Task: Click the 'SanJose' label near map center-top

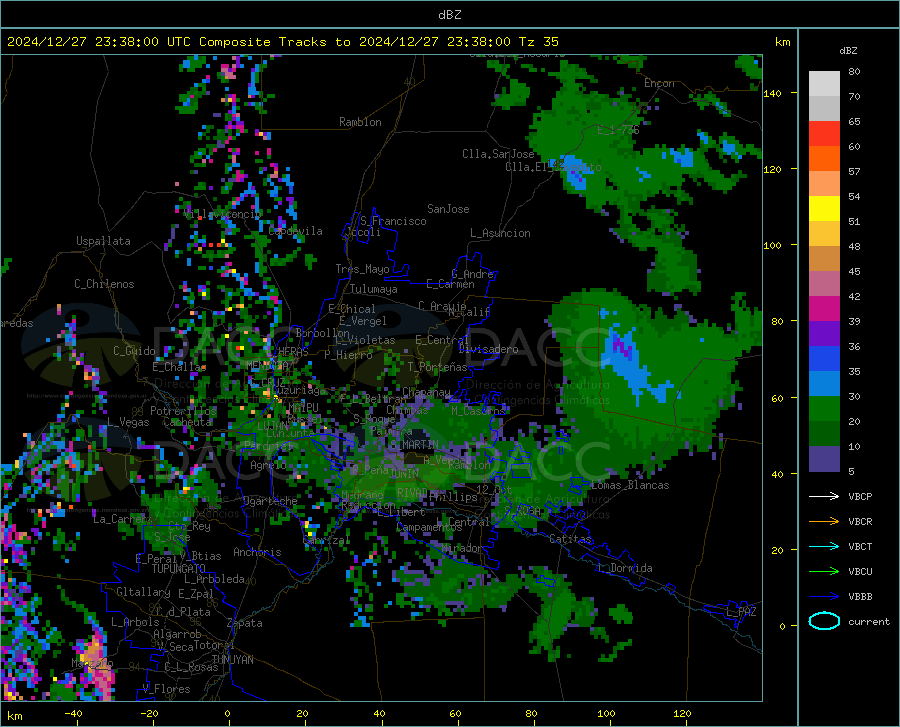Action: pyautogui.click(x=448, y=209)
